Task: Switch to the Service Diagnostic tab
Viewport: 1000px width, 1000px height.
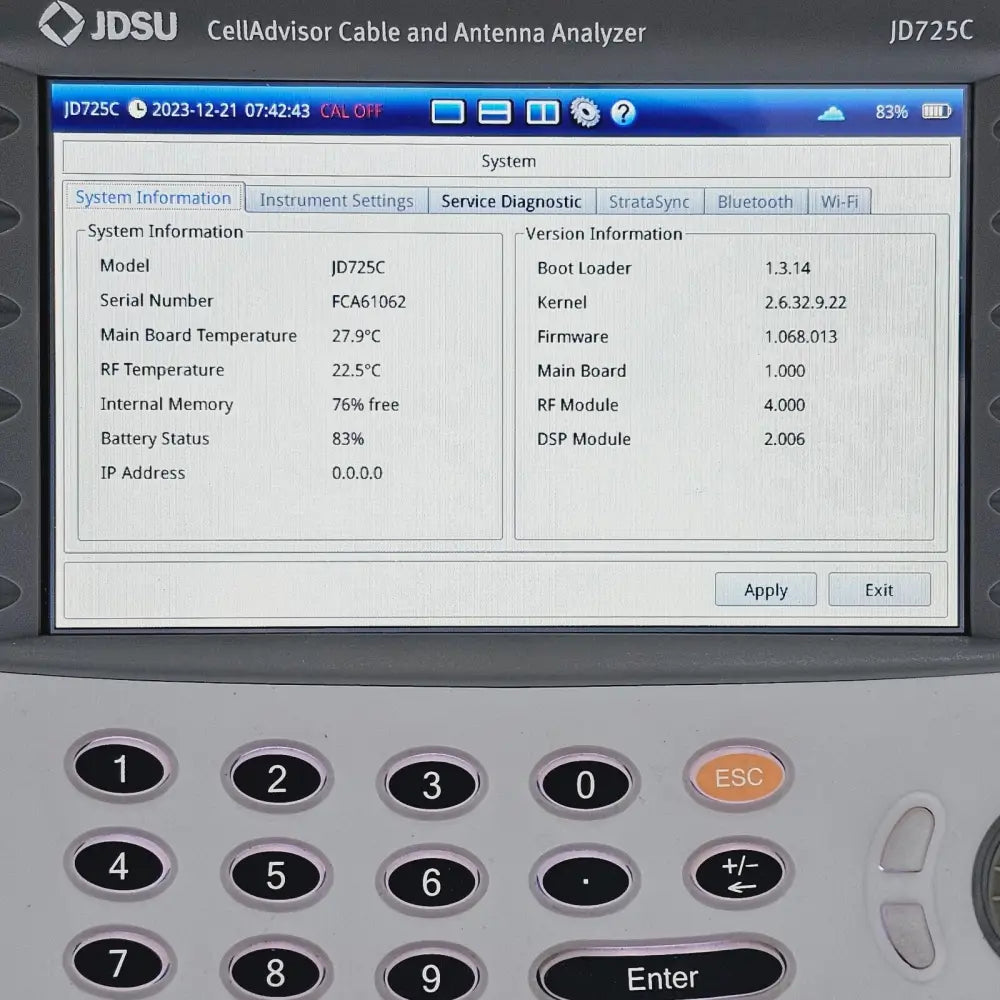Action: 511,202
